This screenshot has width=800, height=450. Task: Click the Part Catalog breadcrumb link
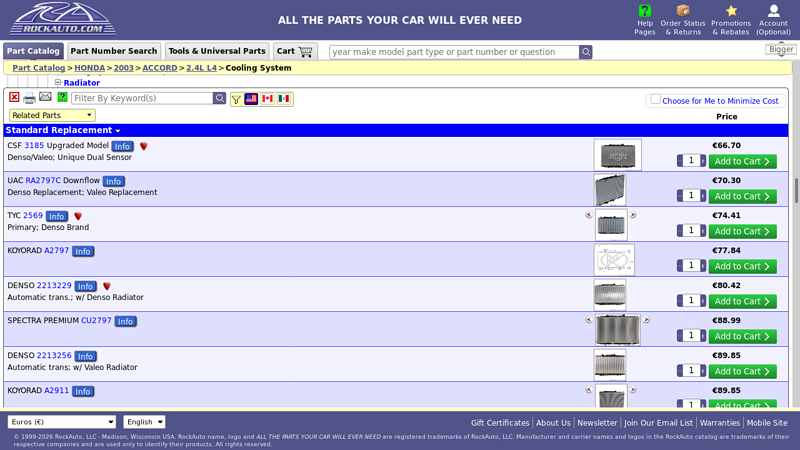(x=39, y=68)
